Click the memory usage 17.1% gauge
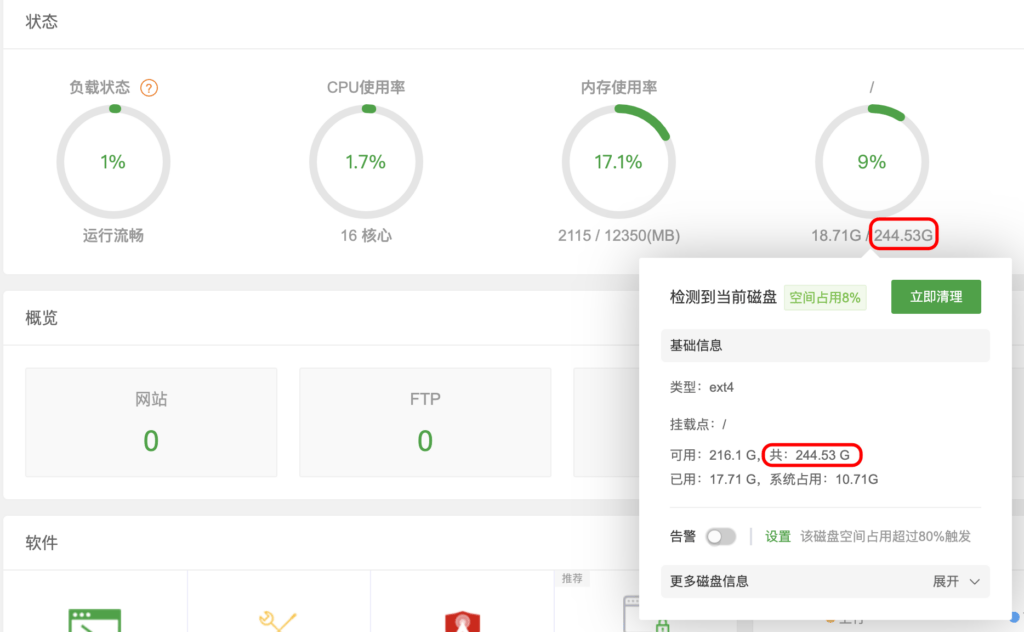 (618, 161)
